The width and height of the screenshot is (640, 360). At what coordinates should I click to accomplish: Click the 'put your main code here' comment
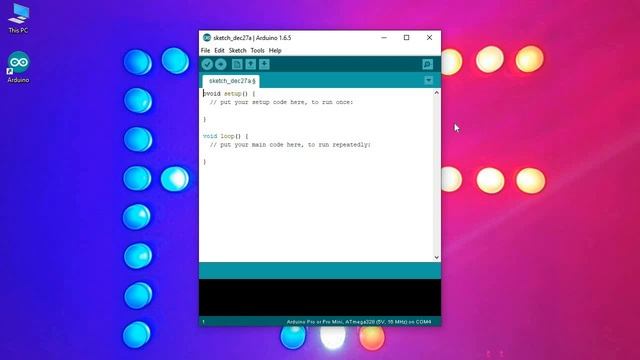tap(290, 144)
